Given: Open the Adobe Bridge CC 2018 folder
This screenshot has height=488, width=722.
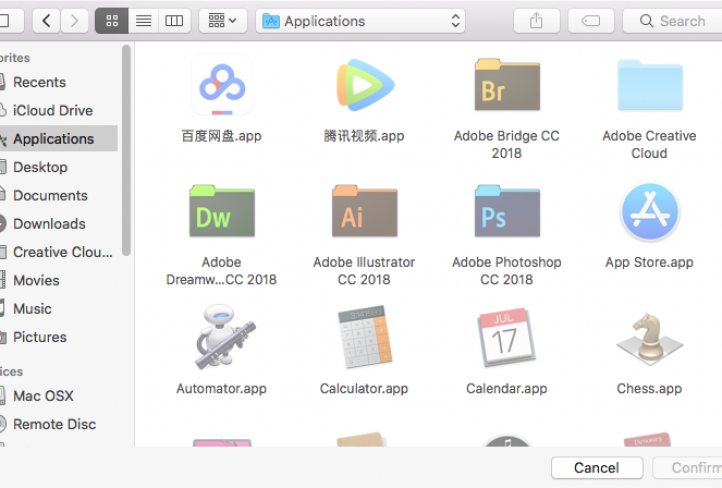Looking at the screenshot, I should pyautogui.click(x=507, y=85).
